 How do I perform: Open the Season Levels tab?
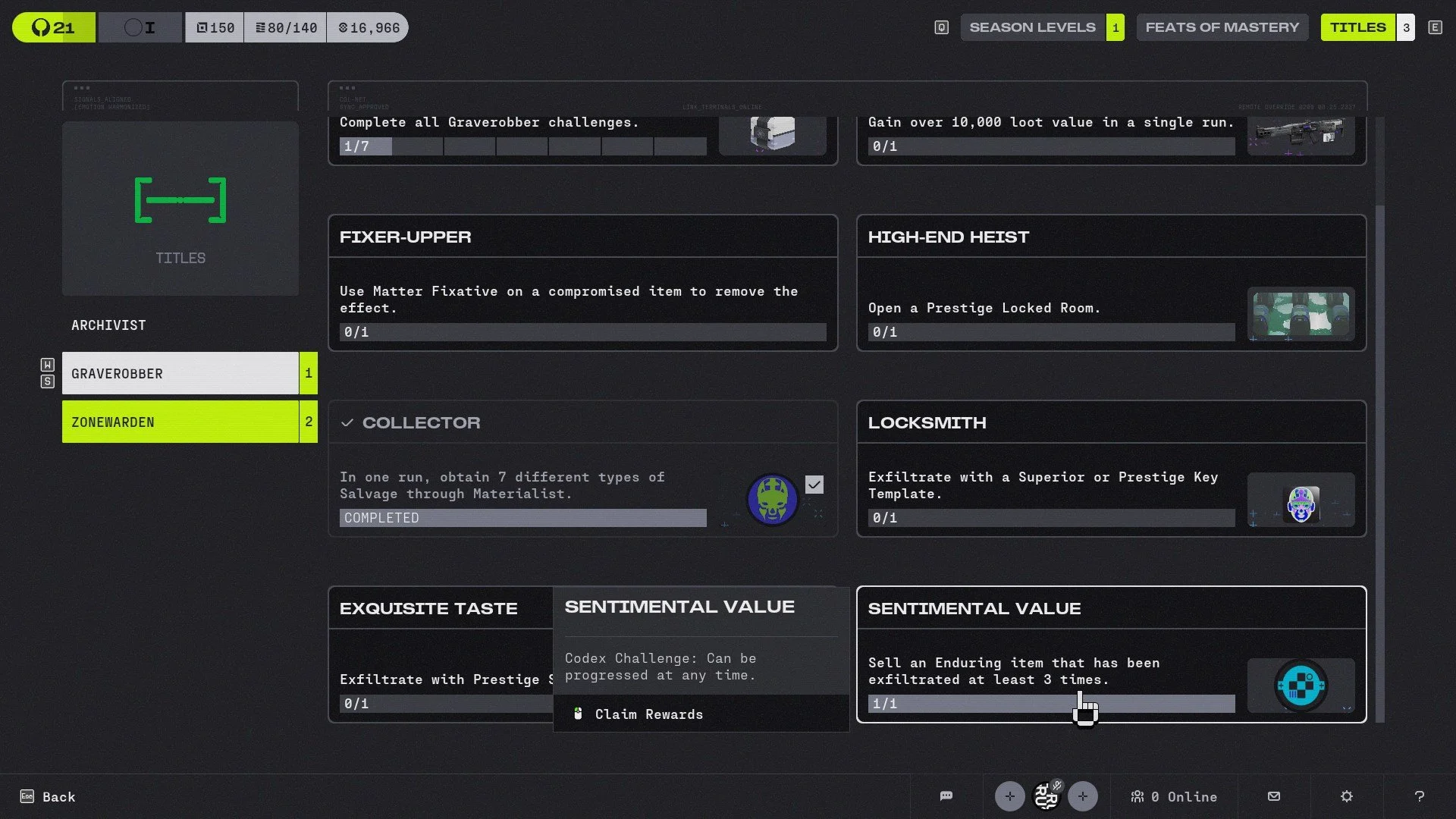[1032, 27]
